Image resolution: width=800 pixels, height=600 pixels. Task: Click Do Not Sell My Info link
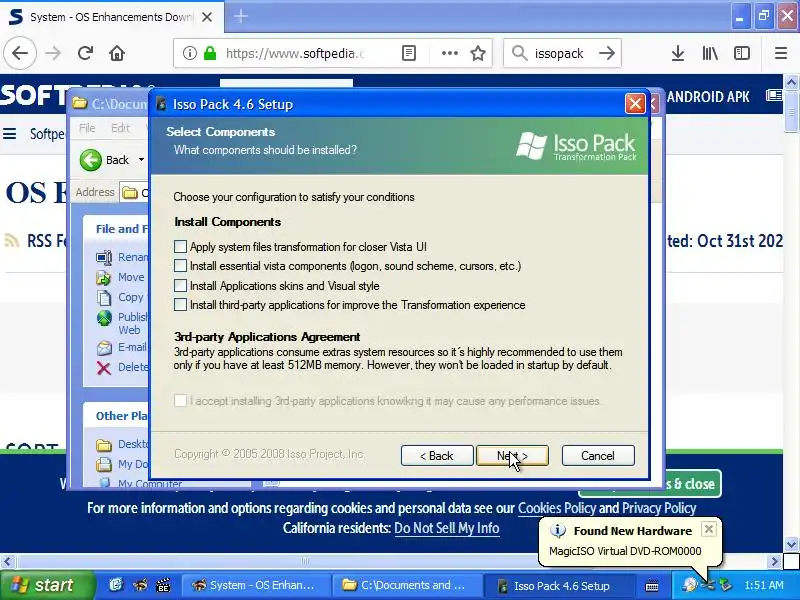point(446,528)
